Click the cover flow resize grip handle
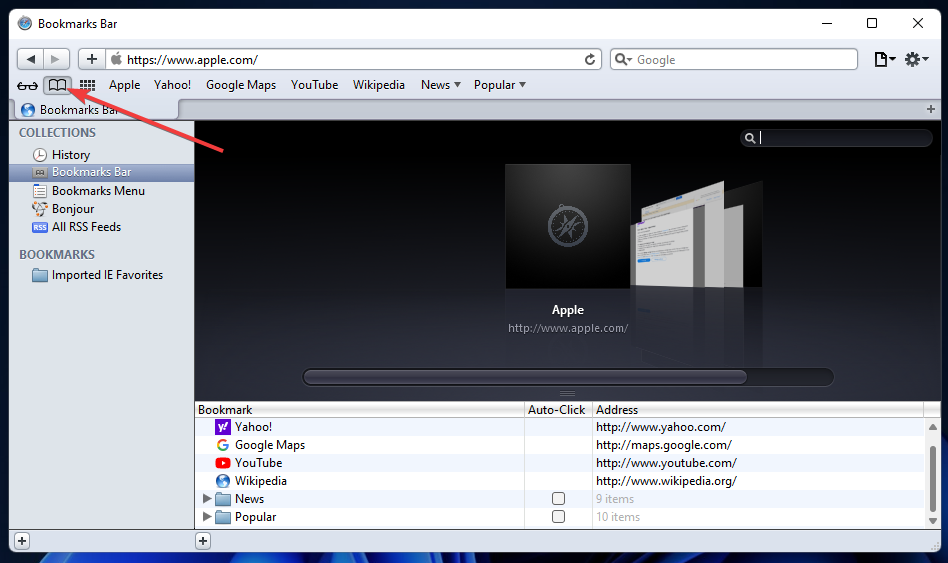The image size is (948, 563). tap(567, 394)
